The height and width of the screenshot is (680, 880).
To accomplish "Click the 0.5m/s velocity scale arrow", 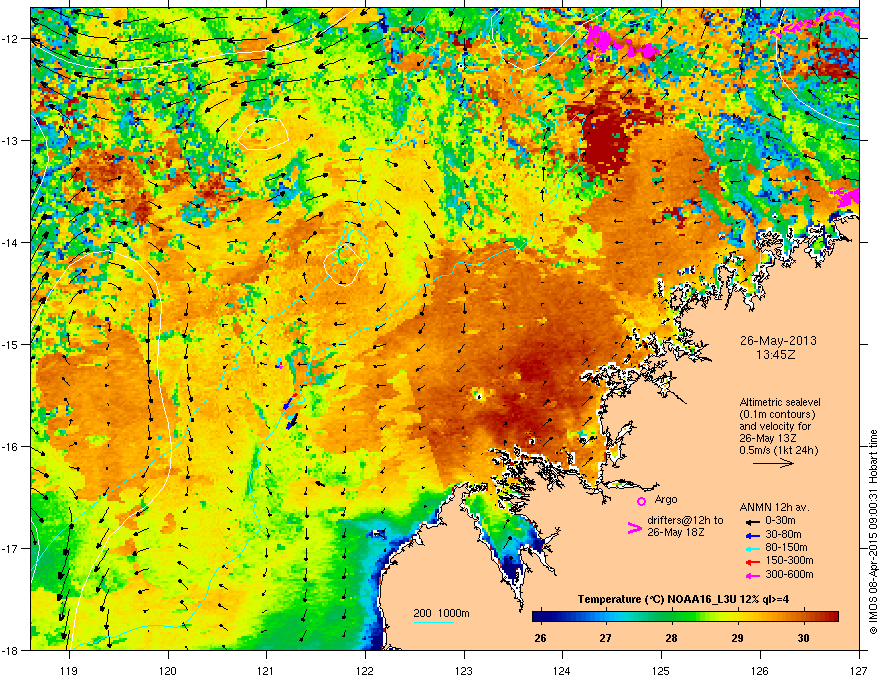I will pos(773,463).
